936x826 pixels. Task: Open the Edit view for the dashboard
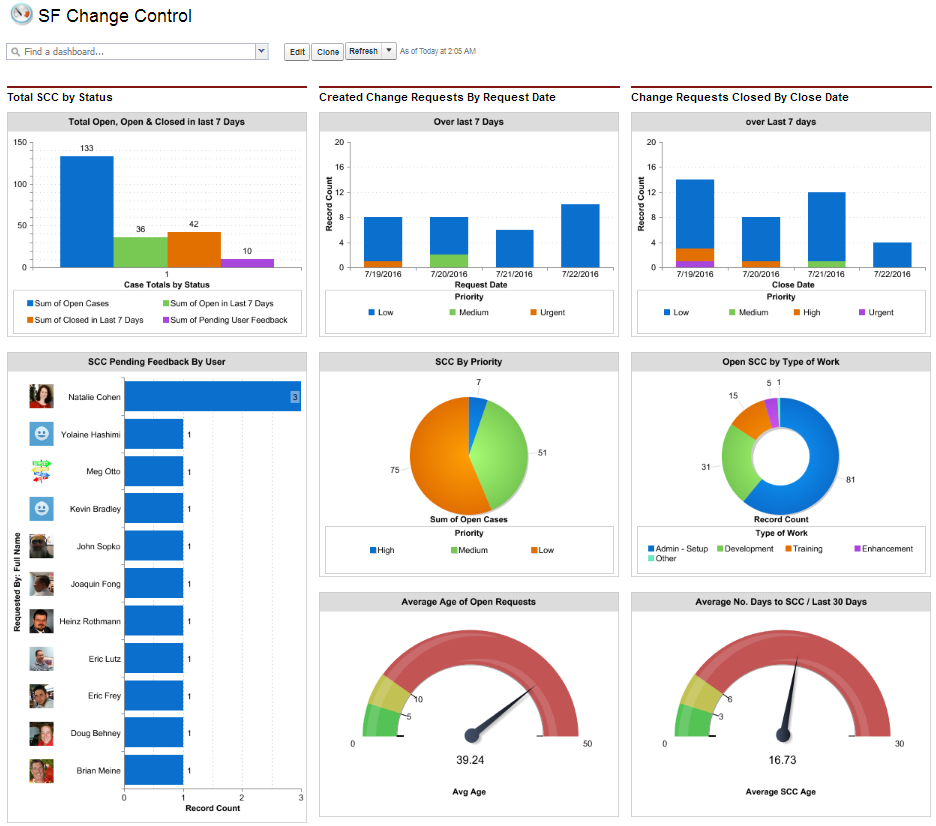(x=296, y=51)
